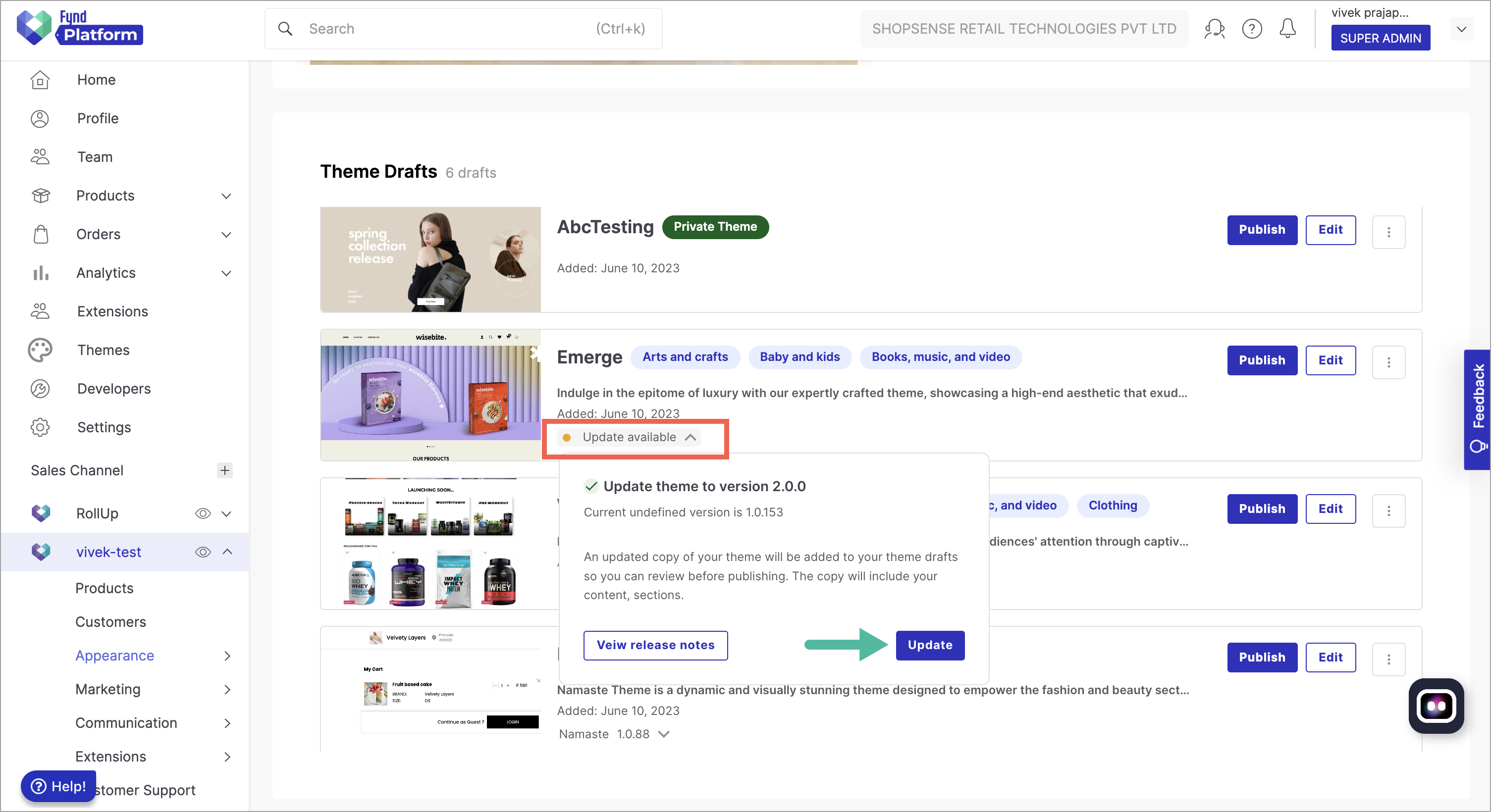Click the RollUp channel logo icon

(41, 513)
